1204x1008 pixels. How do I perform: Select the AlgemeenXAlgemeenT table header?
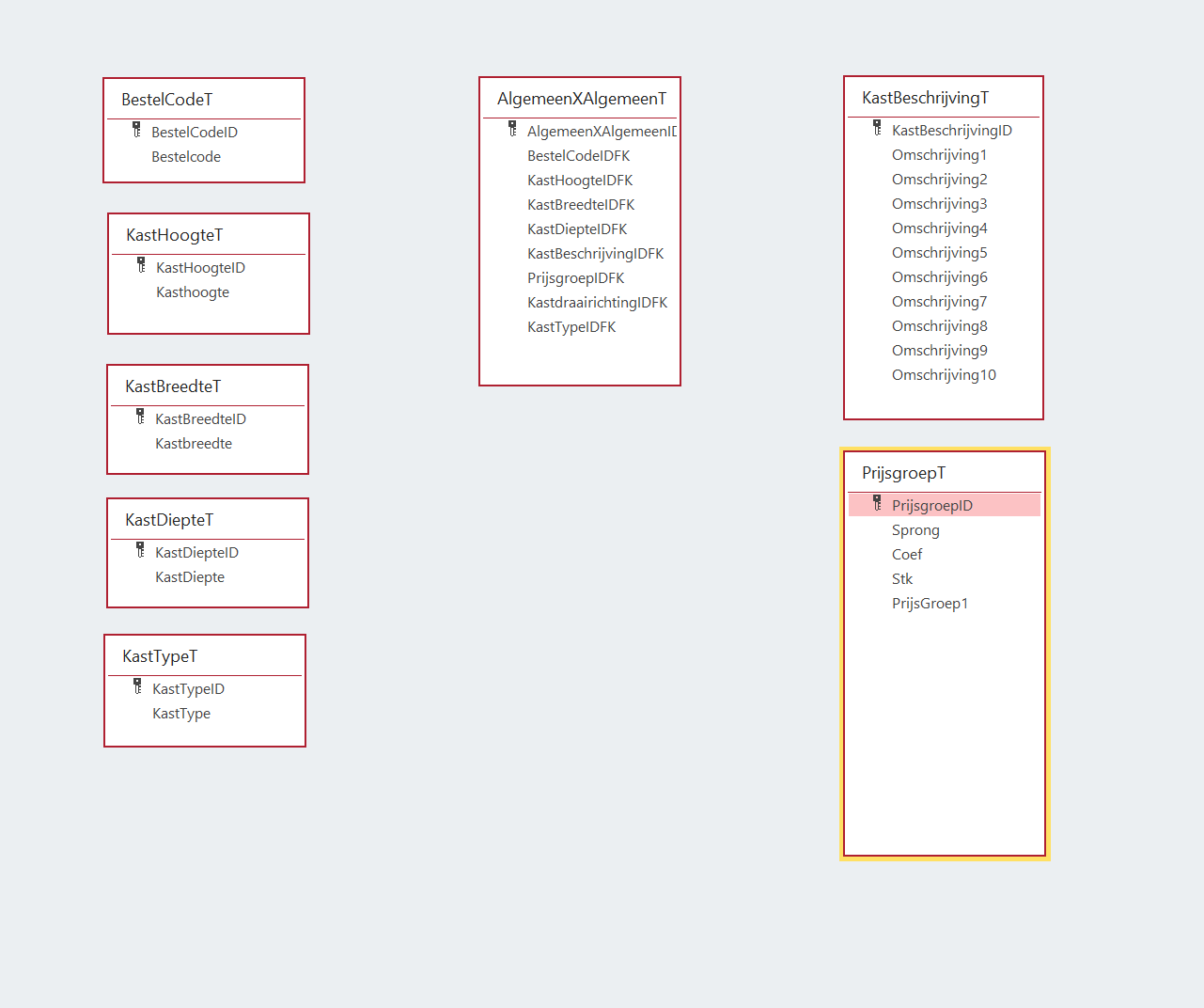click(581, 99)
